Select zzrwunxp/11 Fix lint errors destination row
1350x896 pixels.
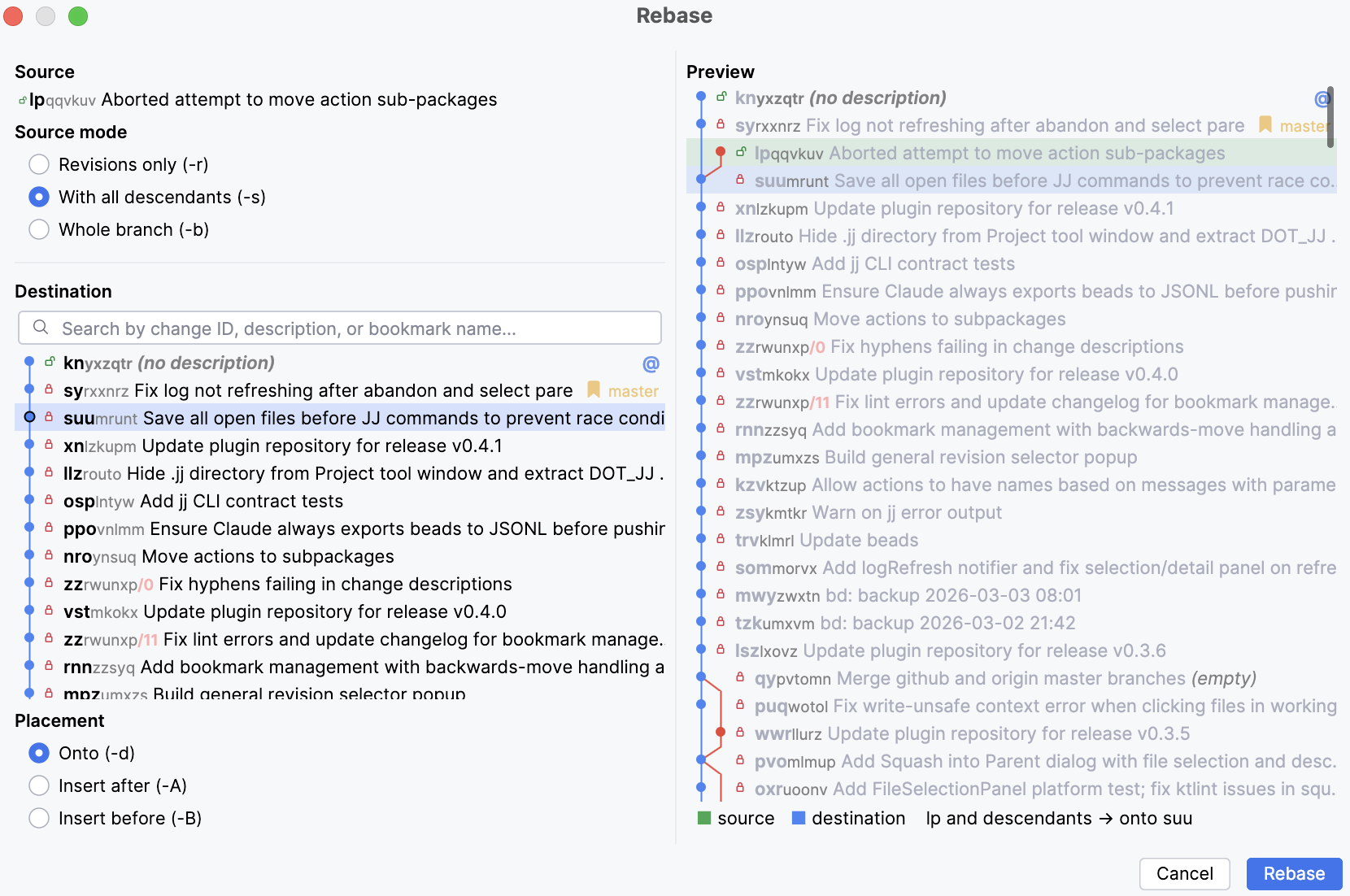click(340, 639)
